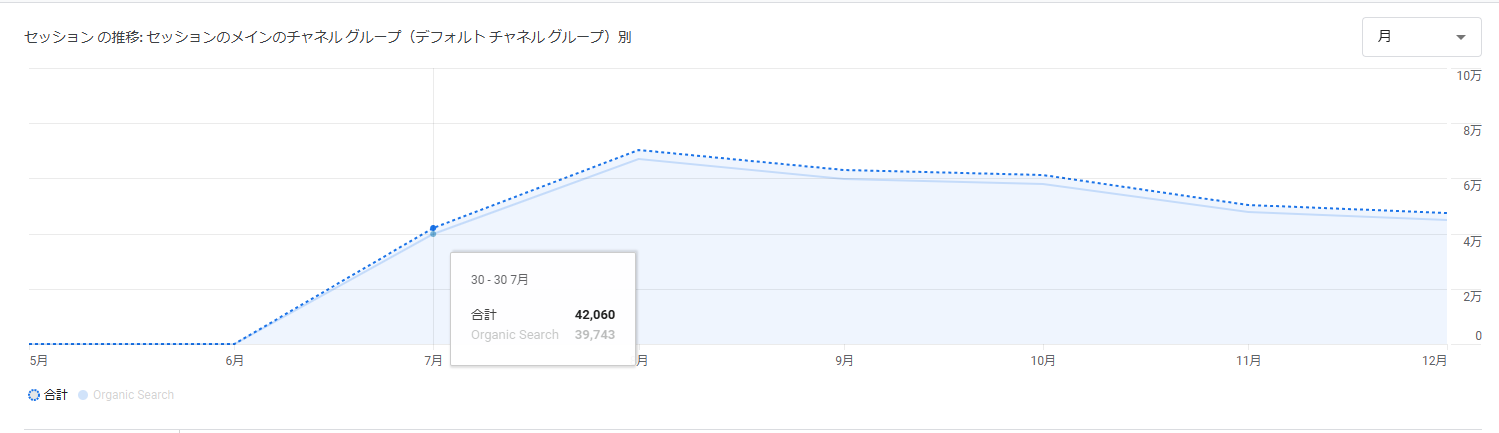
Task: Click the 合計 value 42,060 in the tooltip
Action: (x=594, y=315)
